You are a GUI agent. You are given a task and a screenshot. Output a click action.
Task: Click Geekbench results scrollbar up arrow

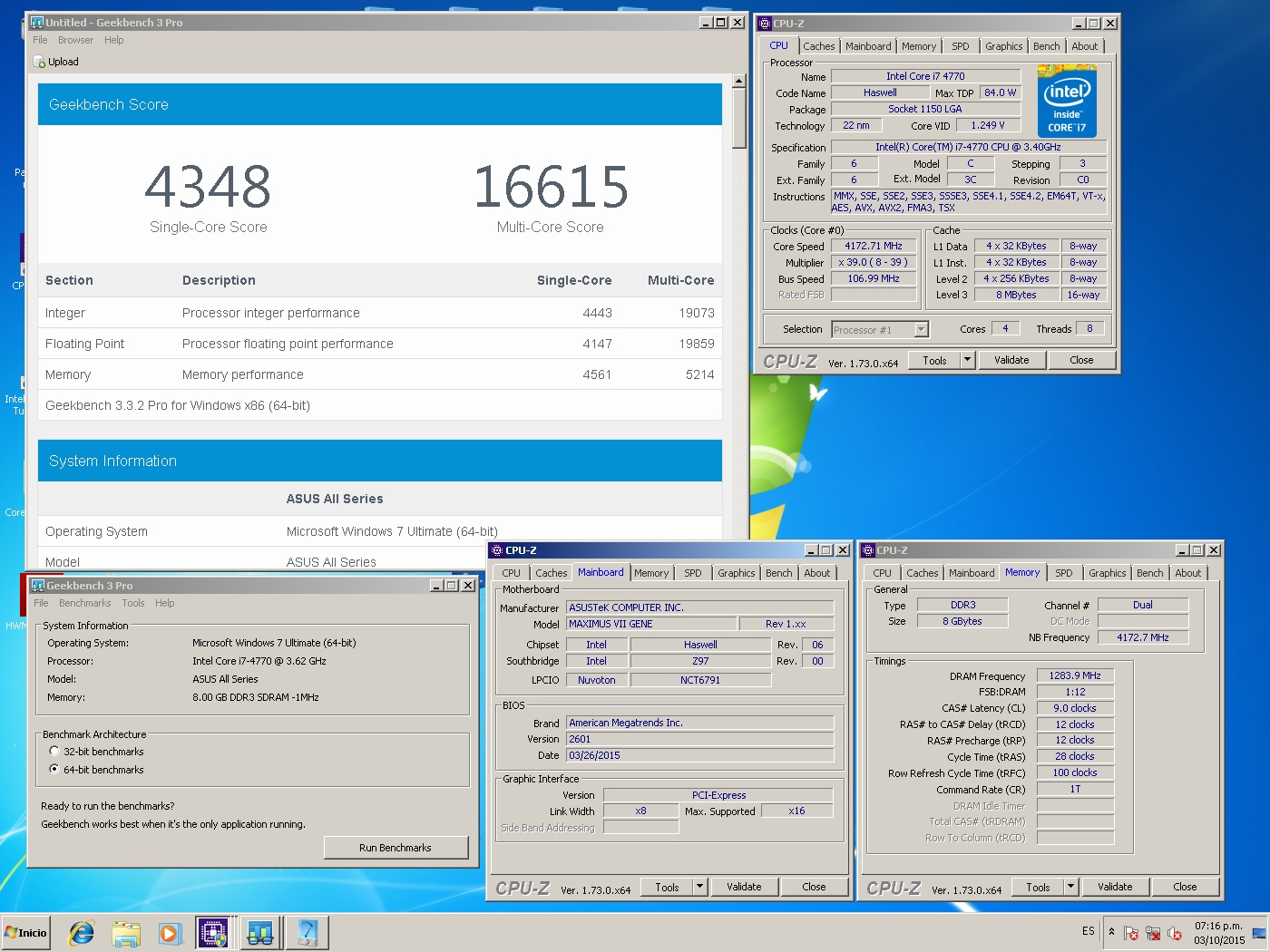pyautogui.click(x=738, y=81)
